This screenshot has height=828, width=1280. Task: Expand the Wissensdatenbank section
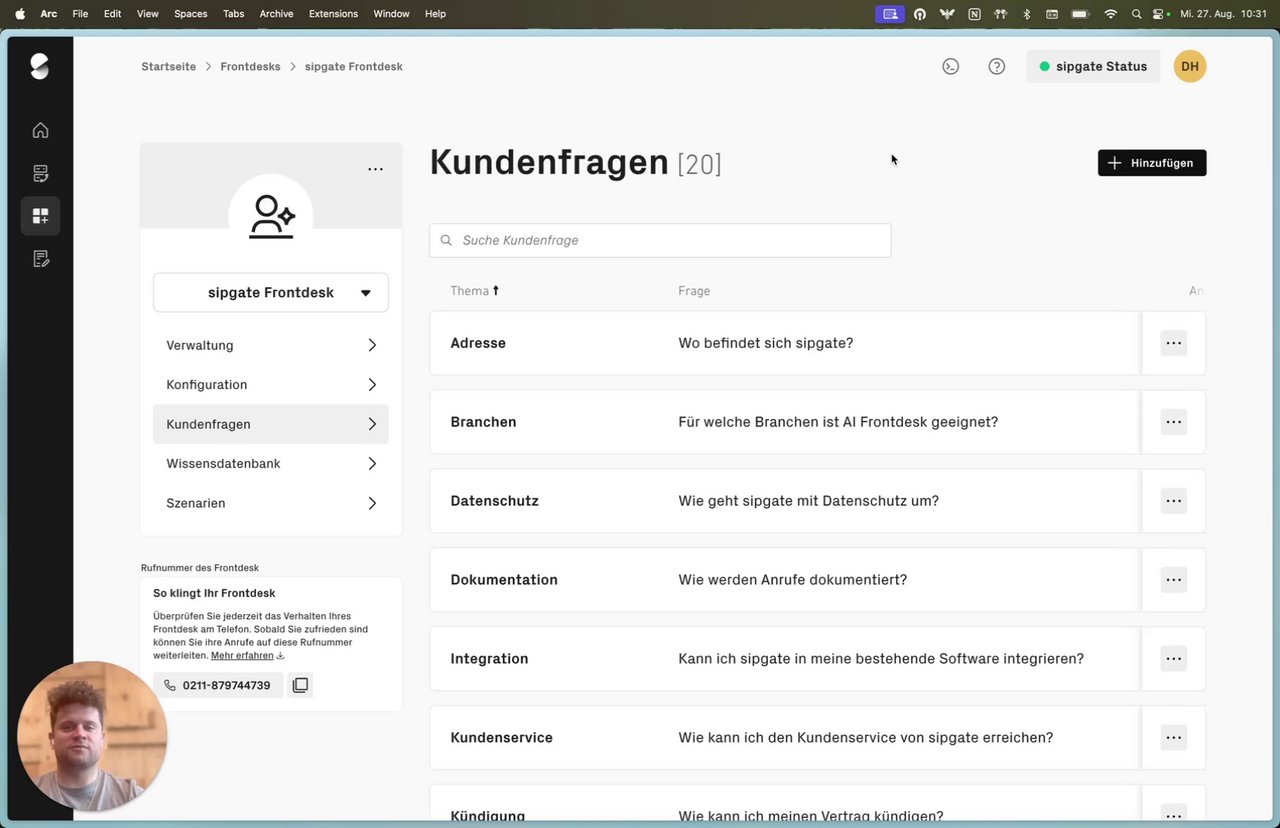[x=271, y=464]
